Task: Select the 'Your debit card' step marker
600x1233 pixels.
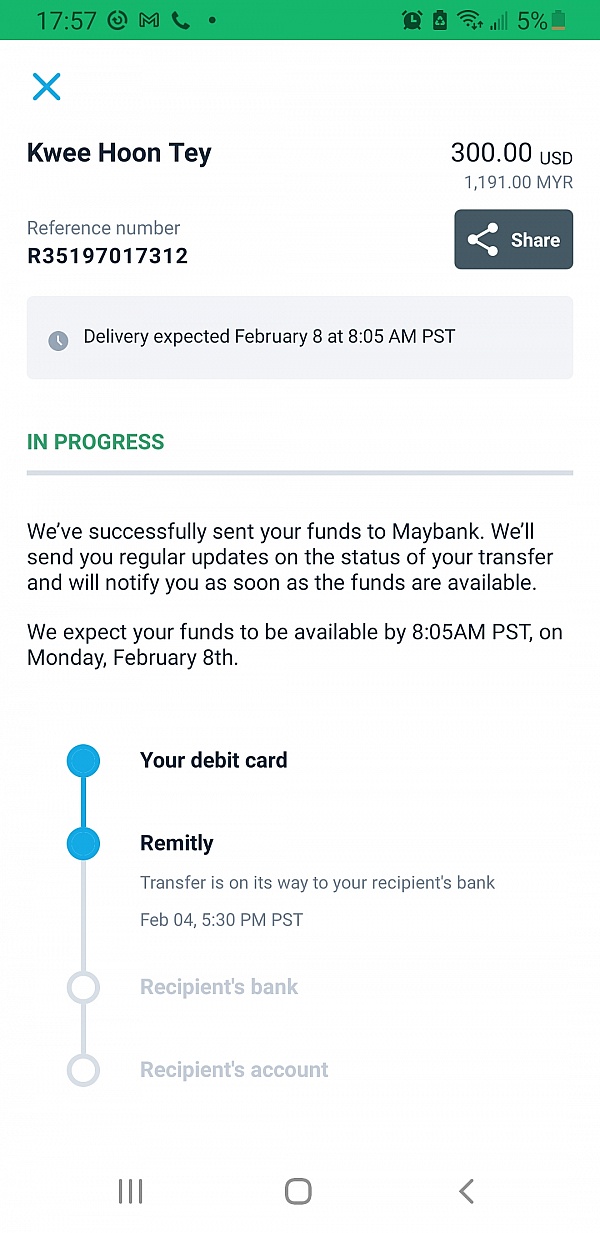Action: [x=83, y=761]
